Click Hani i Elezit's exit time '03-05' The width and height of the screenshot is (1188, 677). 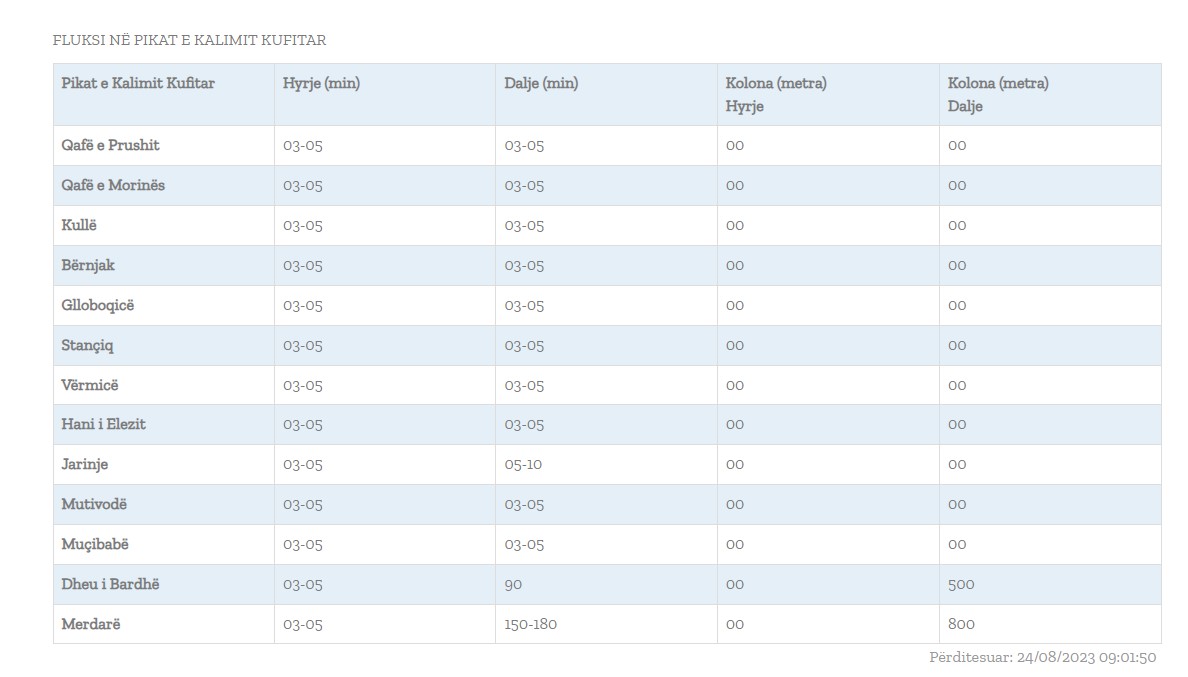[524, 425]
